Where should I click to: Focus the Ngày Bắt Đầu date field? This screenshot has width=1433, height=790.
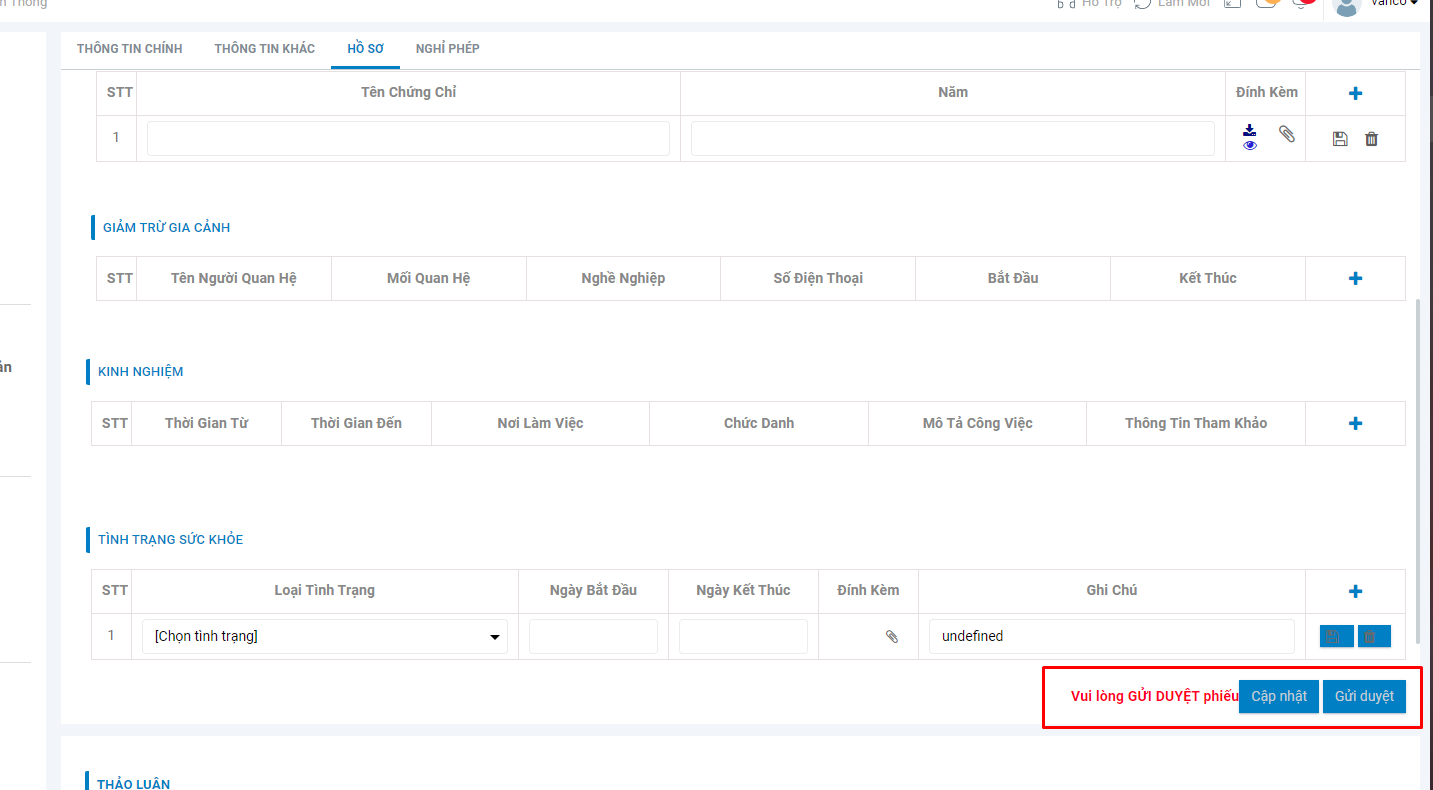click(593, 636)
